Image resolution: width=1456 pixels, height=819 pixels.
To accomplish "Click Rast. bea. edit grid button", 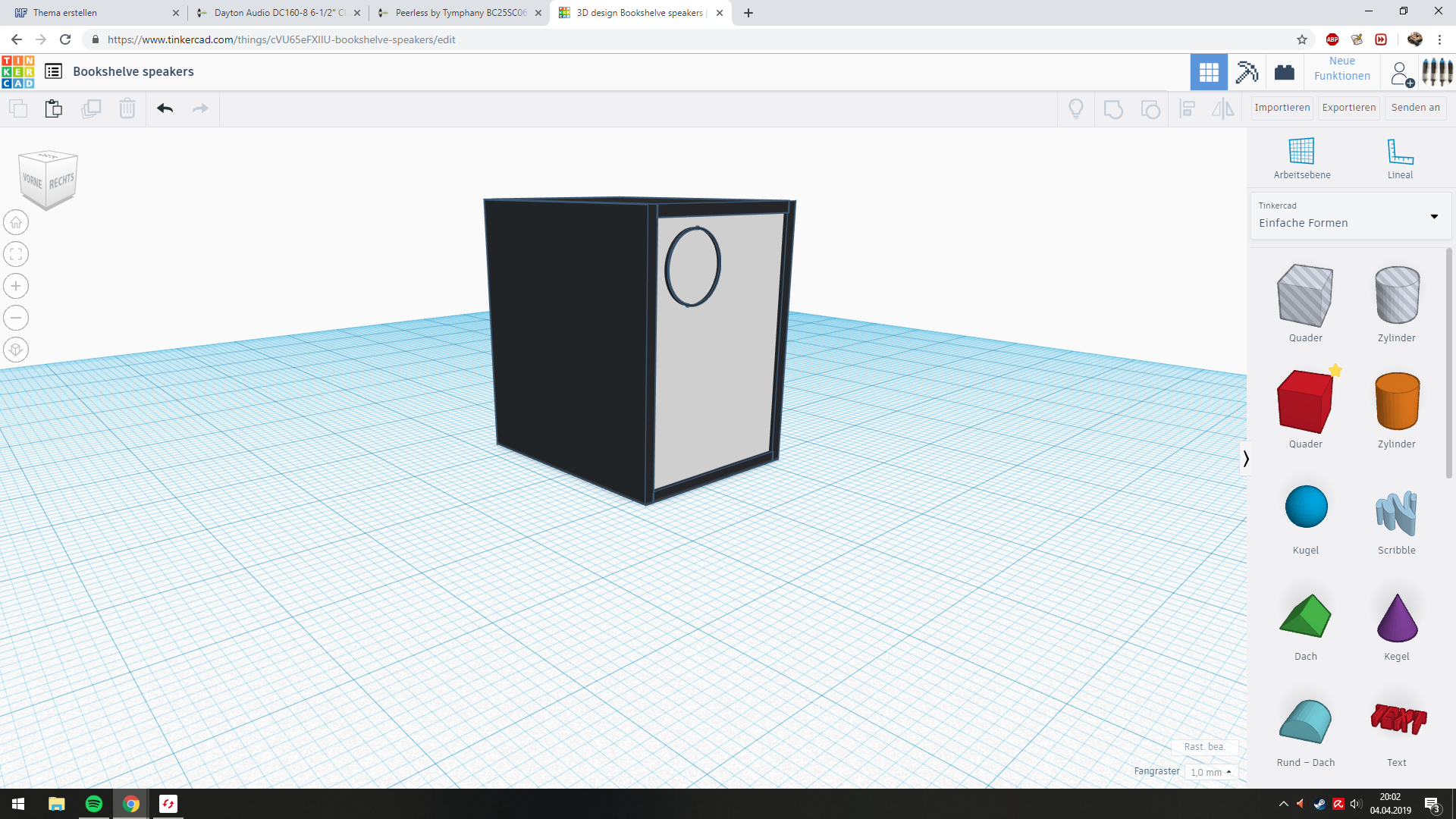I will point(1205,747).
